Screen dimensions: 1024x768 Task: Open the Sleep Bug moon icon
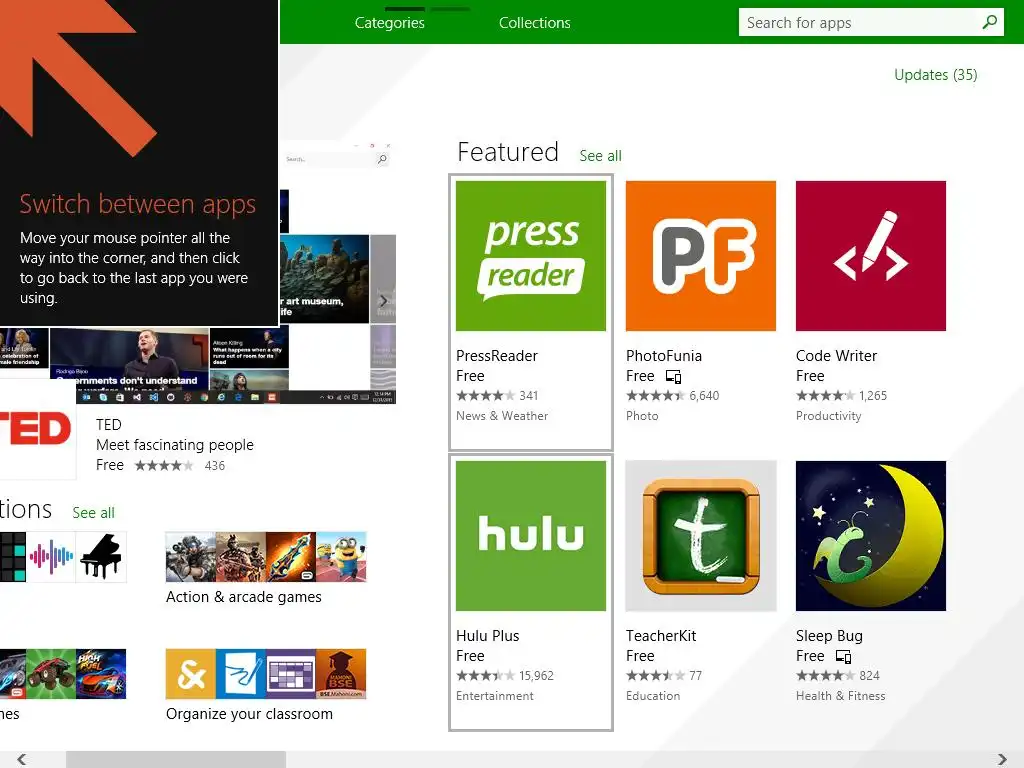[x=871, y=536]
